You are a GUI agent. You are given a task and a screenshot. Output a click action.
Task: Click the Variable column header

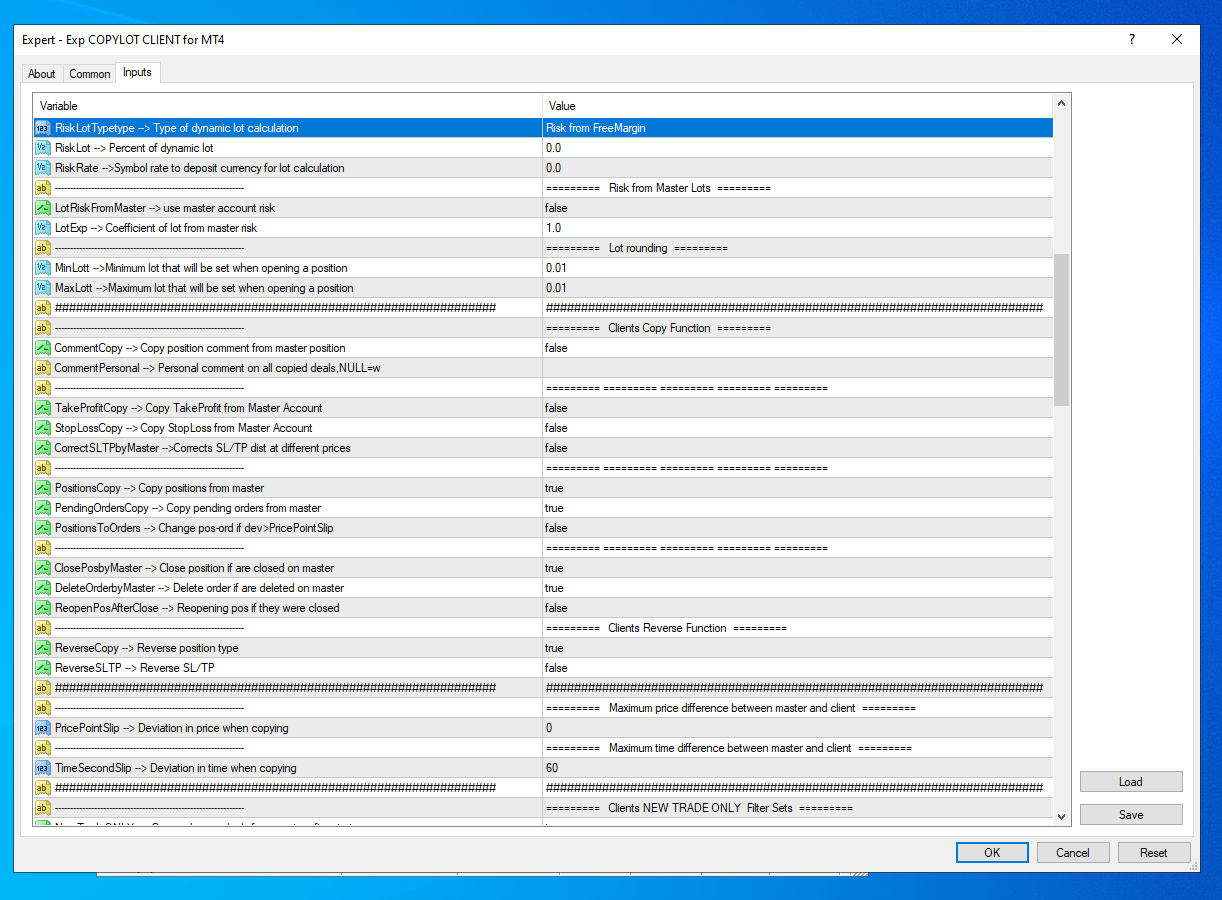288,106
